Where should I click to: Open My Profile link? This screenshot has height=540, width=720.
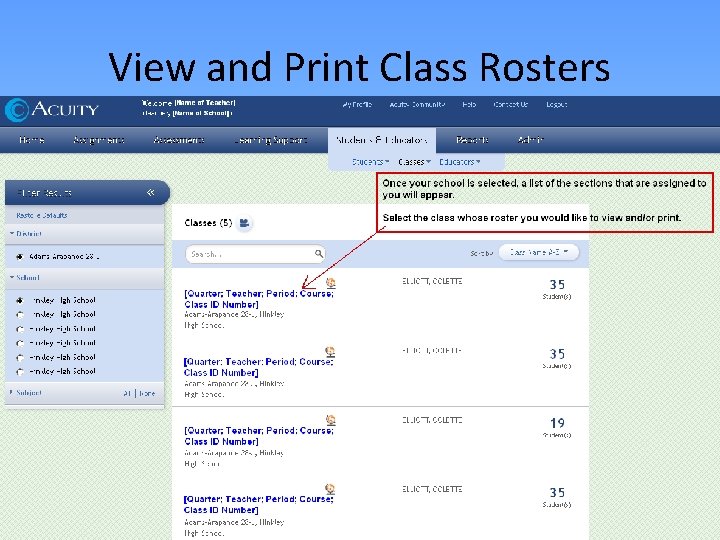point(357,105)
